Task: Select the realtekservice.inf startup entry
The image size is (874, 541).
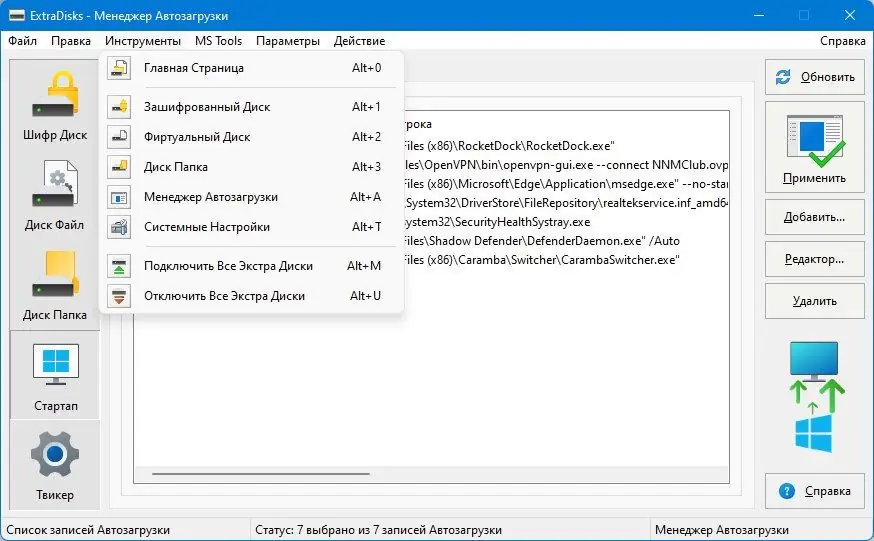Action: point(566,203)
